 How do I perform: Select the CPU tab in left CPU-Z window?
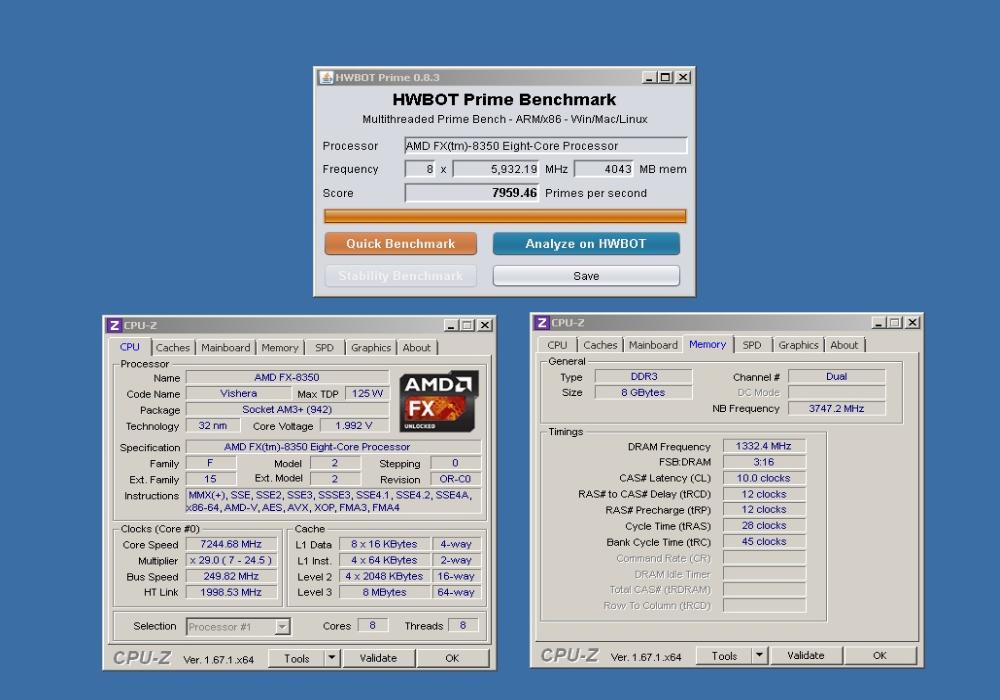[x=129, y=347]
